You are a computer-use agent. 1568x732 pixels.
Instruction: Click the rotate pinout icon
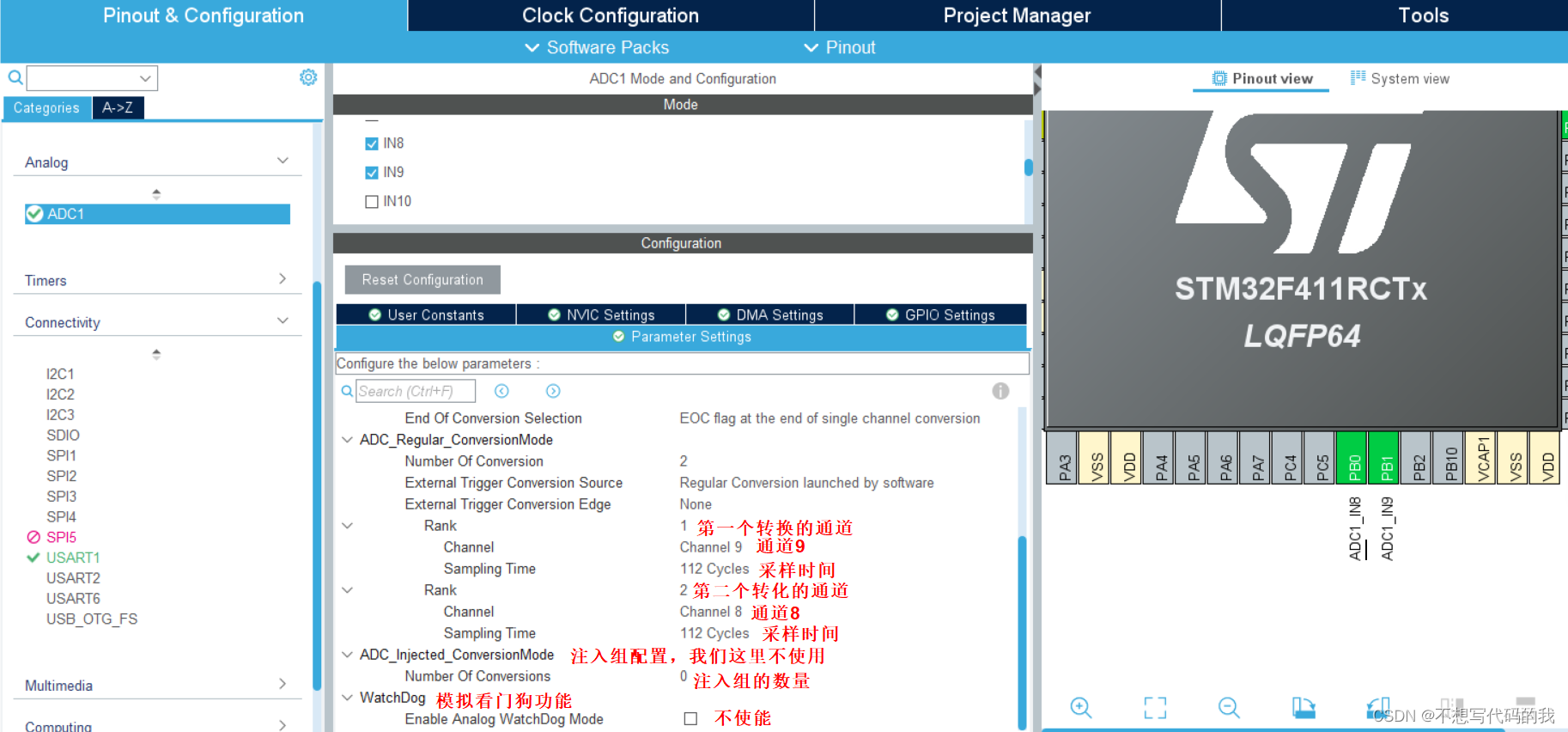(x=1378, y=707)
